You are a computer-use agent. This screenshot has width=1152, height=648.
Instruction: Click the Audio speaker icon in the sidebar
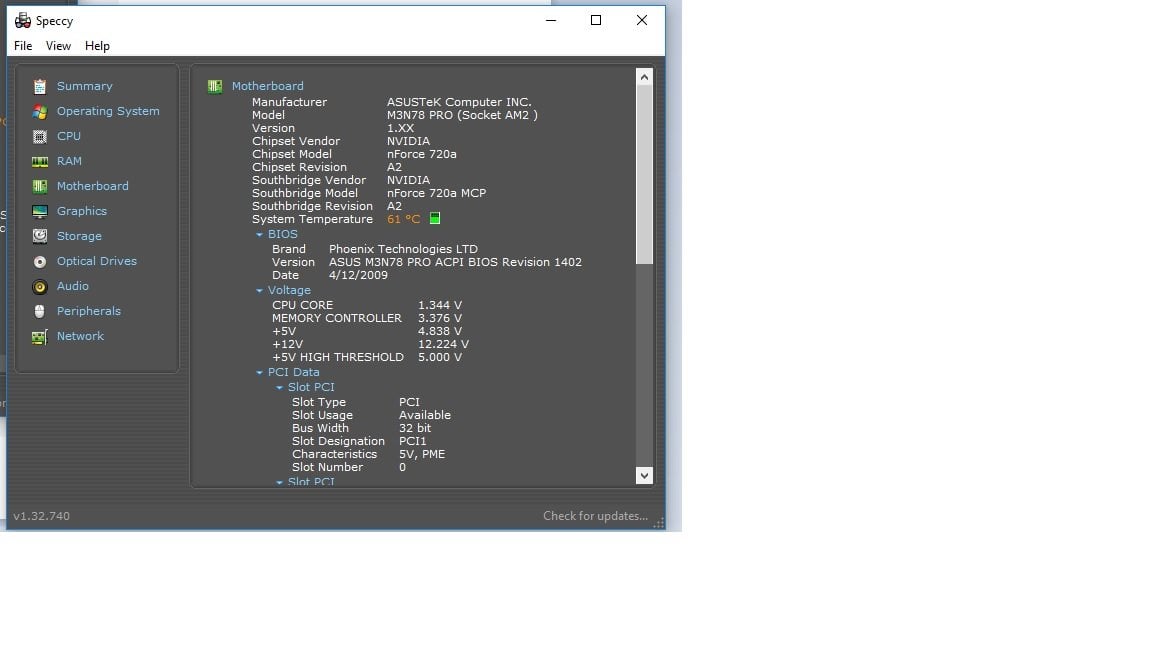(x=40, y=287)
